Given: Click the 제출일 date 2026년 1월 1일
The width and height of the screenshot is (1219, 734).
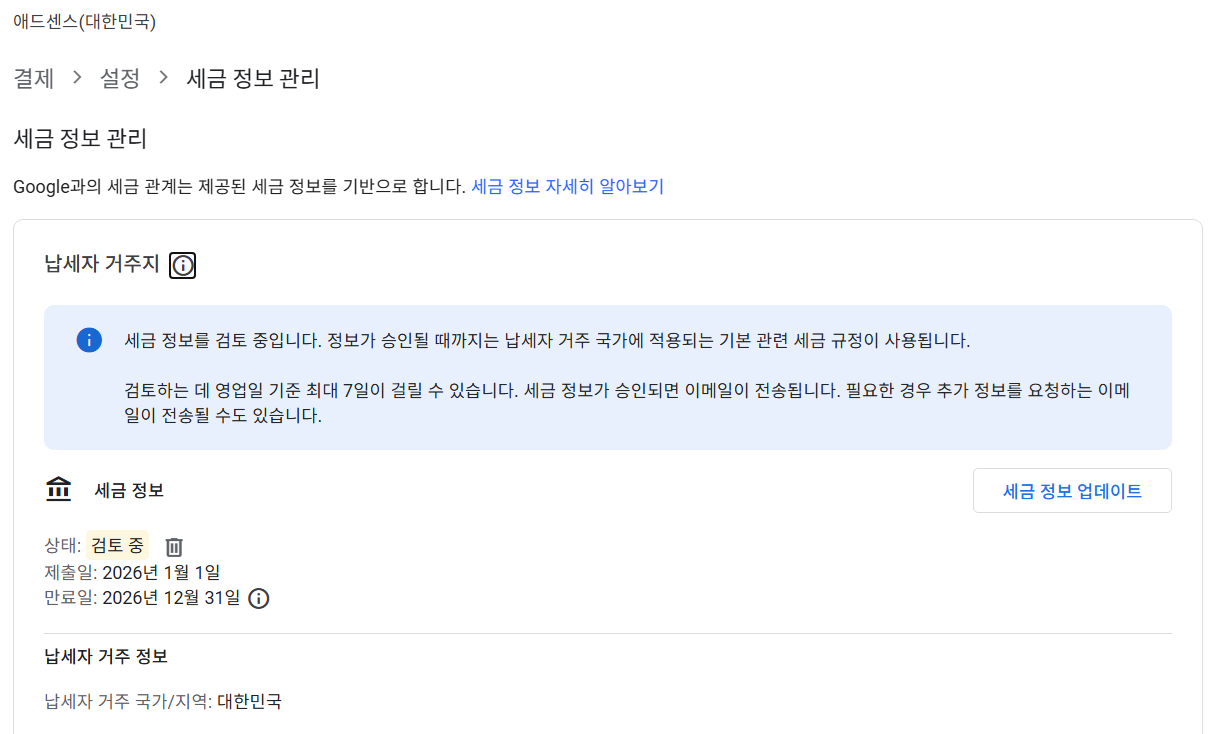Looking at the screenshot, I should [160, 572].
